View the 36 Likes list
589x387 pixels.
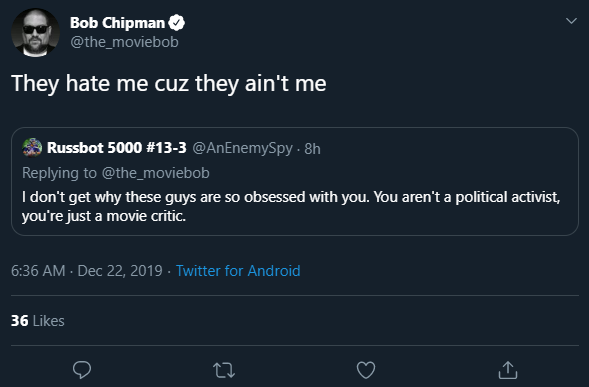click(38, 320)
